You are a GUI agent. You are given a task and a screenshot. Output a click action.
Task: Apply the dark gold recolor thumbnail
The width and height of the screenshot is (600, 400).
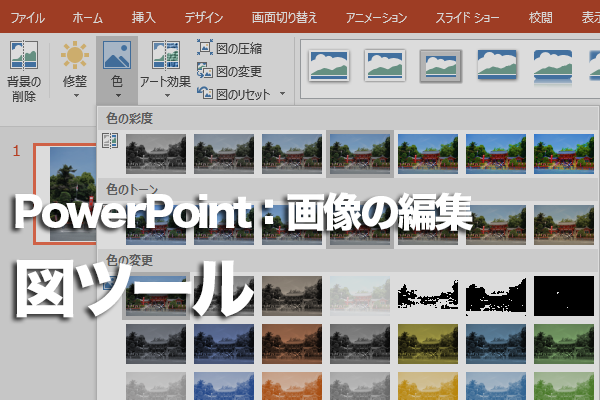428,344
